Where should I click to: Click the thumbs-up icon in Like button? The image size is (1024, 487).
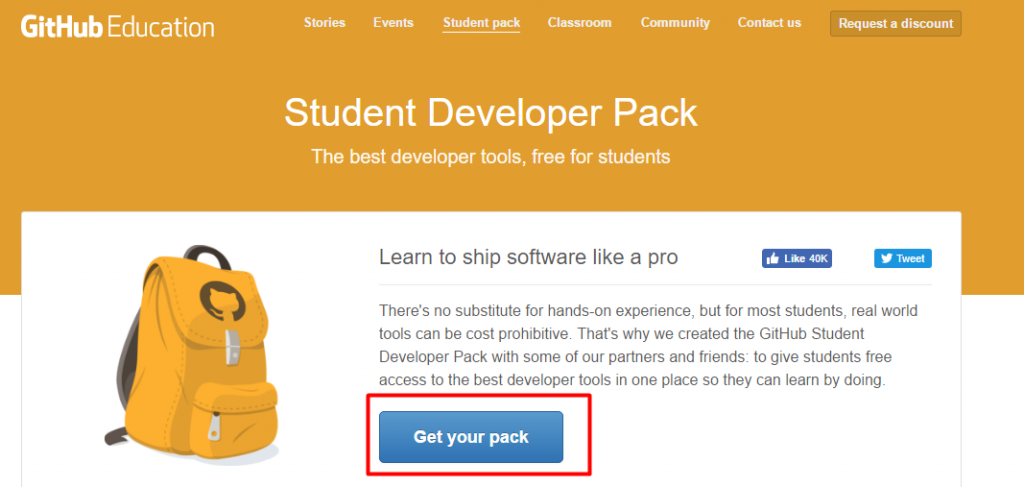773,259
